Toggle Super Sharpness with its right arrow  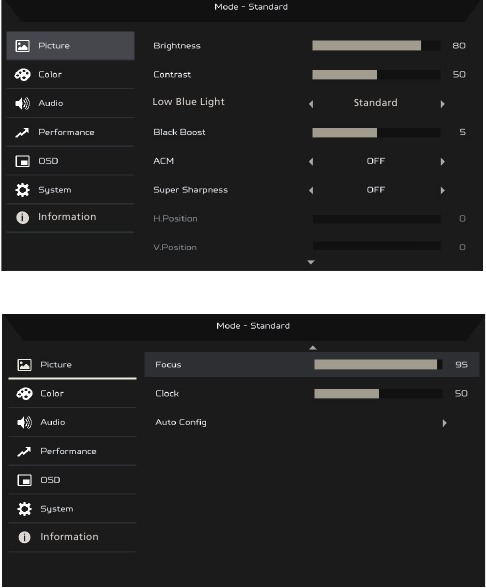(442, 190)
